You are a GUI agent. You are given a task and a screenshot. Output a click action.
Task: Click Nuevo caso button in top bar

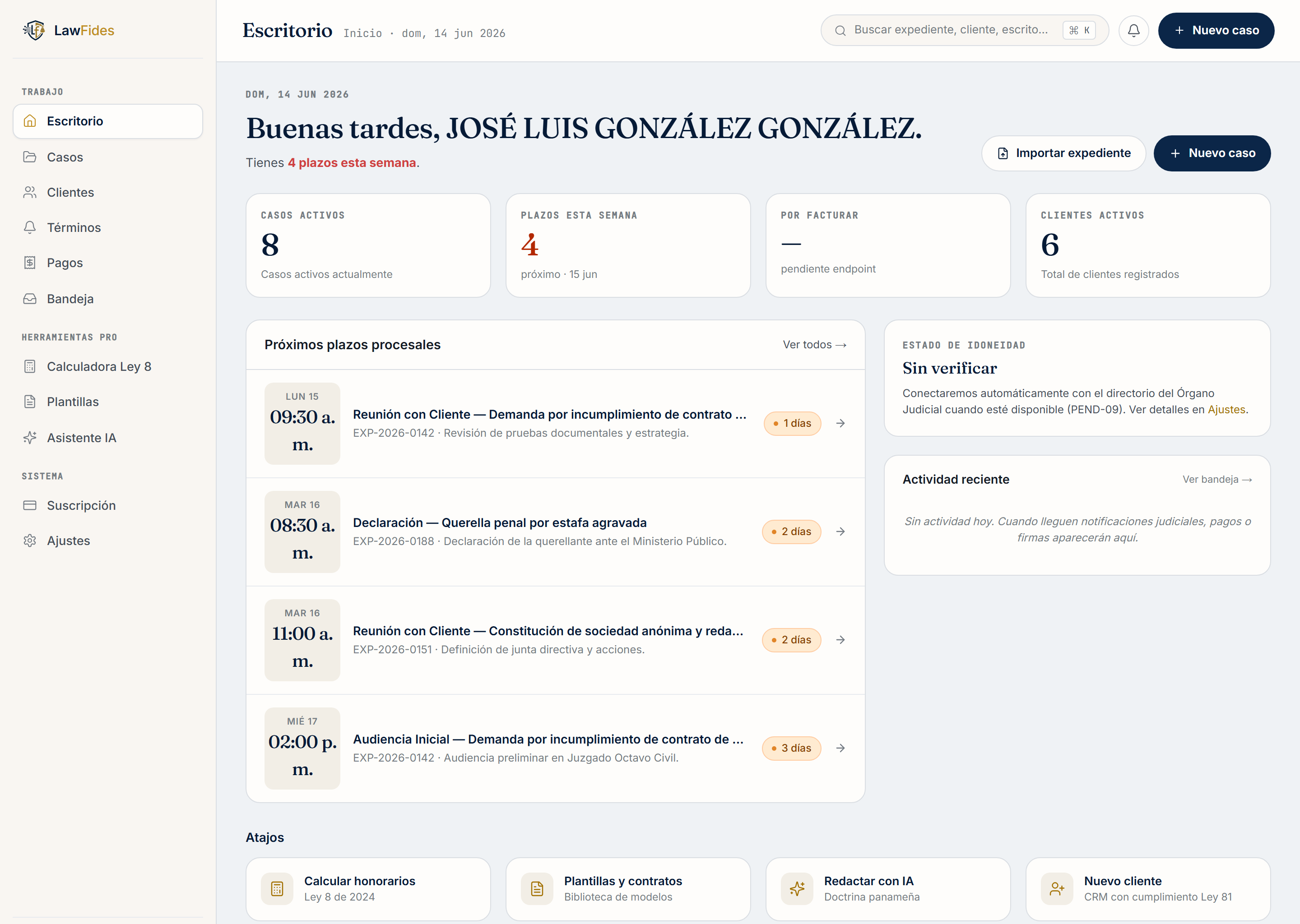pos(1216,30)
